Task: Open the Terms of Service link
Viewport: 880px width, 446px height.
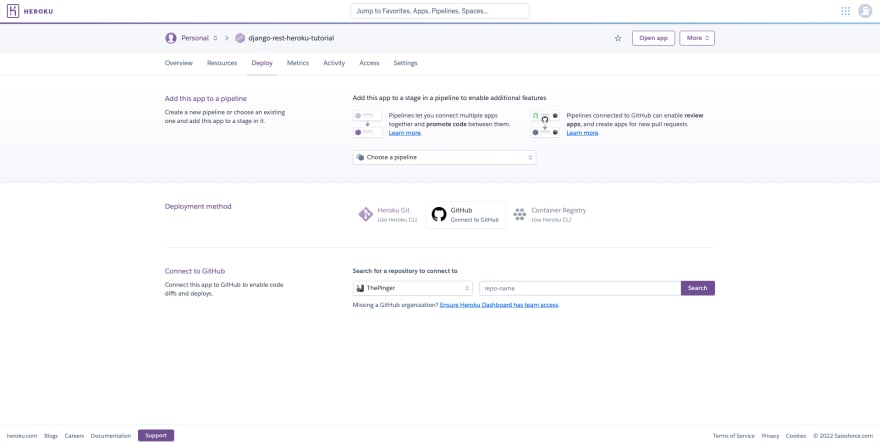Action: click(x=734, y=436)
